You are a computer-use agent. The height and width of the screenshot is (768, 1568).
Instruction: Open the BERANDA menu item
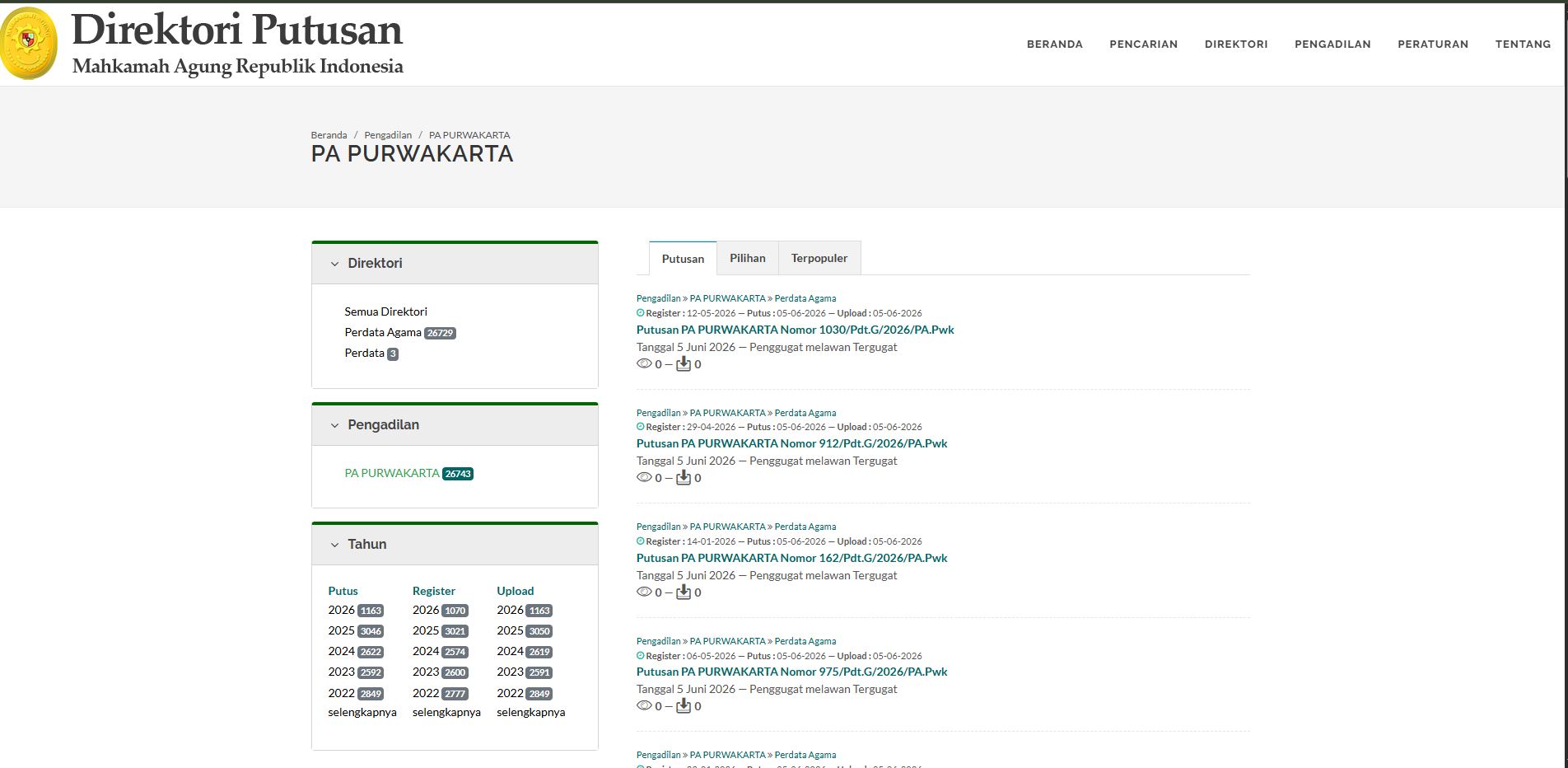coord(1055,44)
